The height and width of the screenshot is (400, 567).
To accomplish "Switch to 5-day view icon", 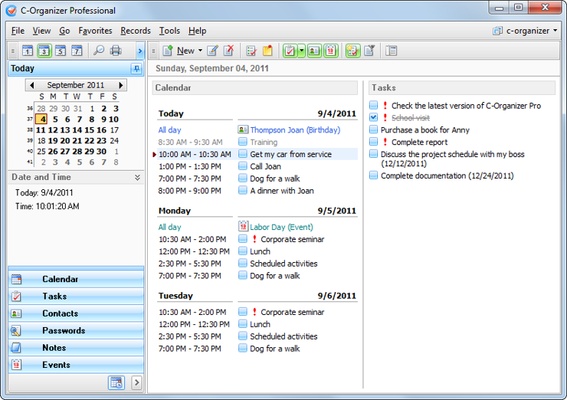I will coord(60,51).
